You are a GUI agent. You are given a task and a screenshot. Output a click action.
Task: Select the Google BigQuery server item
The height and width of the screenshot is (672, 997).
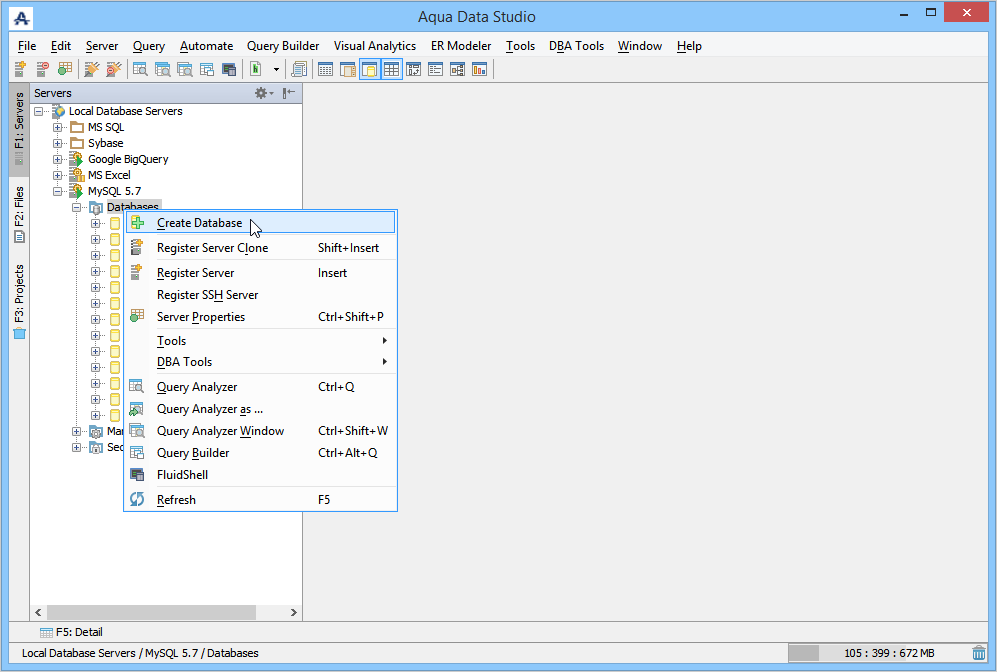click(x=128, y=159)
